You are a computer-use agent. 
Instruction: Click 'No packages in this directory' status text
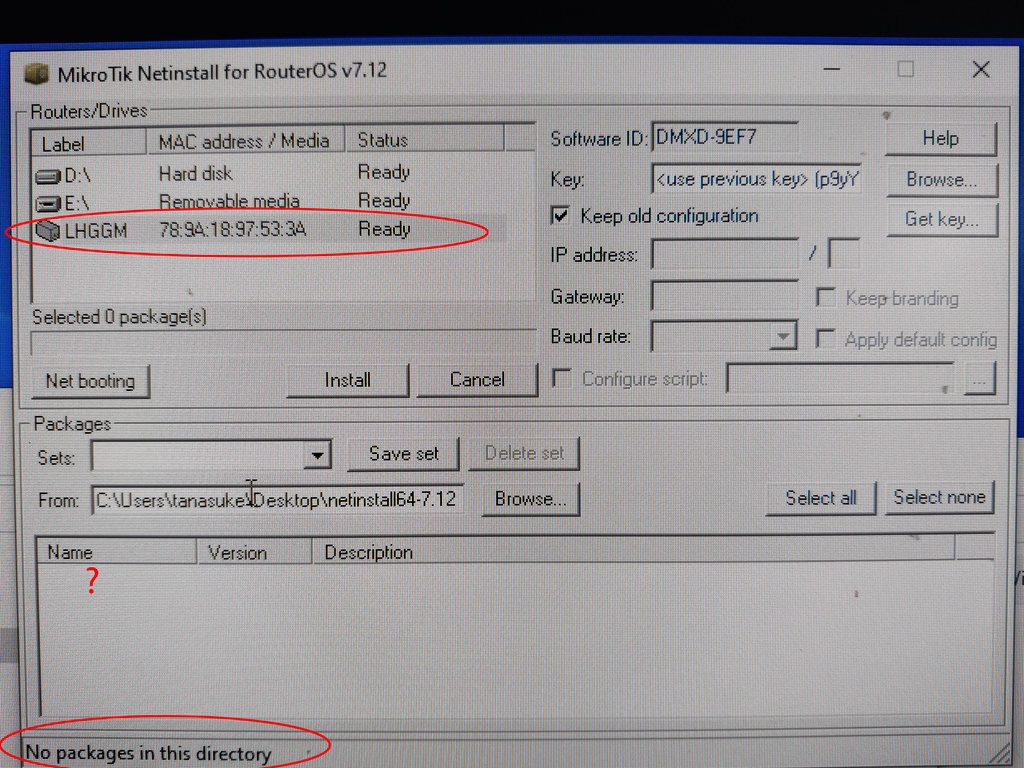148,753
